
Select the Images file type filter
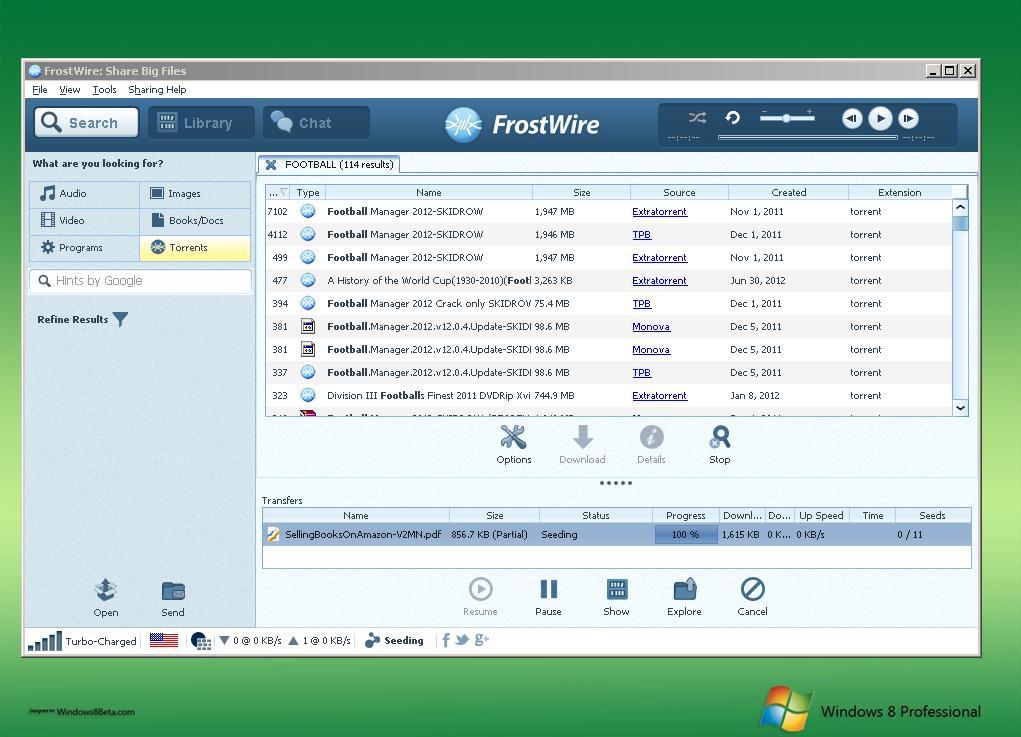pyautogui.click(x=195, y=193)
